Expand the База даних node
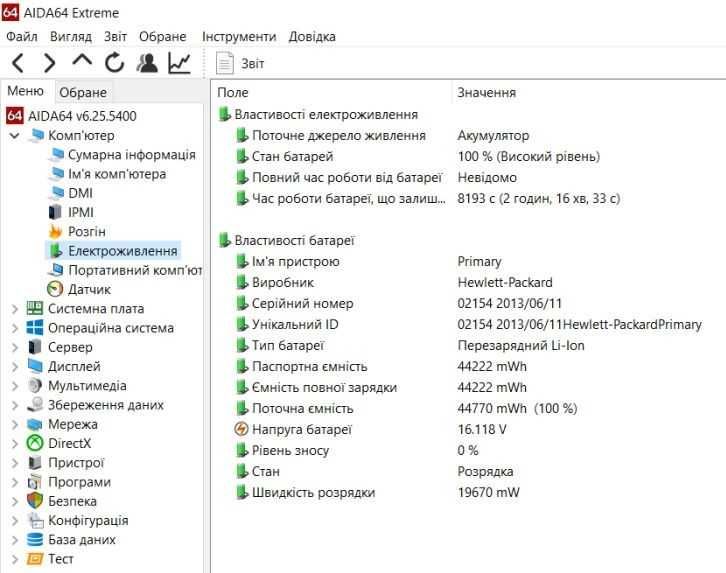726x573 pixels. pyautogui.click(x=14, y=540)
